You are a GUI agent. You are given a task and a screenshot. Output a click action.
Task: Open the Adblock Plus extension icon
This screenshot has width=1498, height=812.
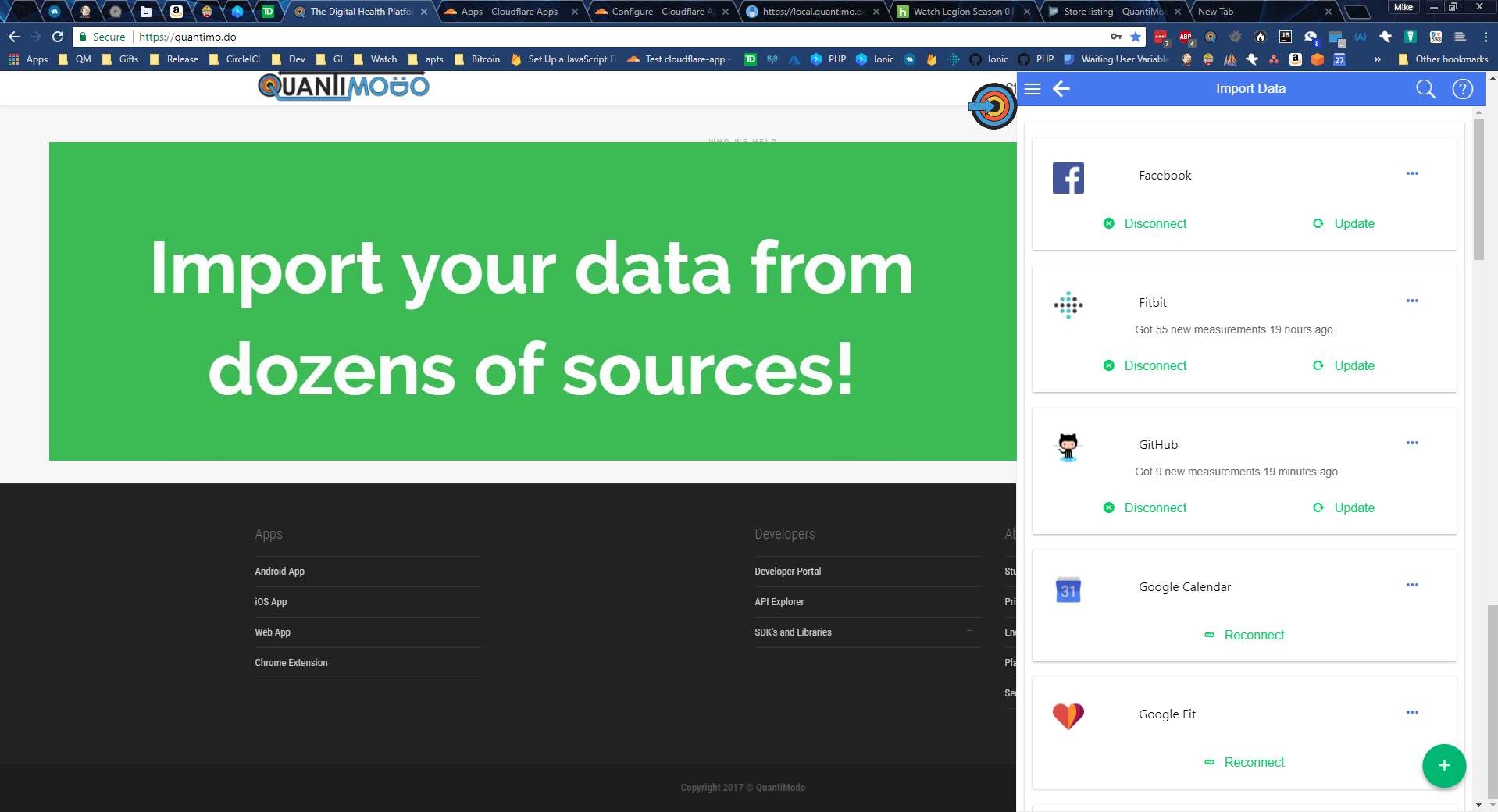pos(1186,37)
